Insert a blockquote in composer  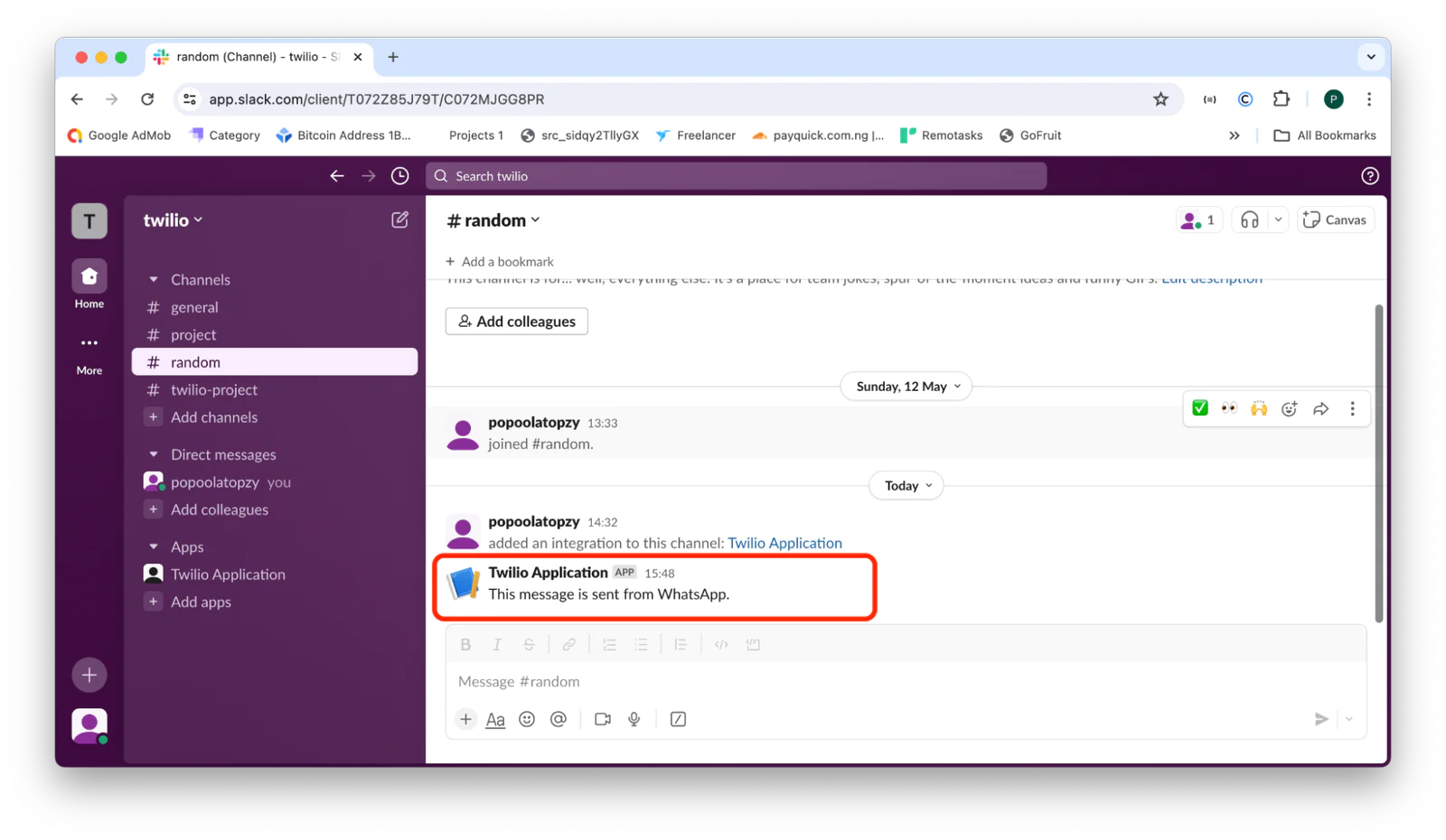pyautogui.click(x=681, y=644)
